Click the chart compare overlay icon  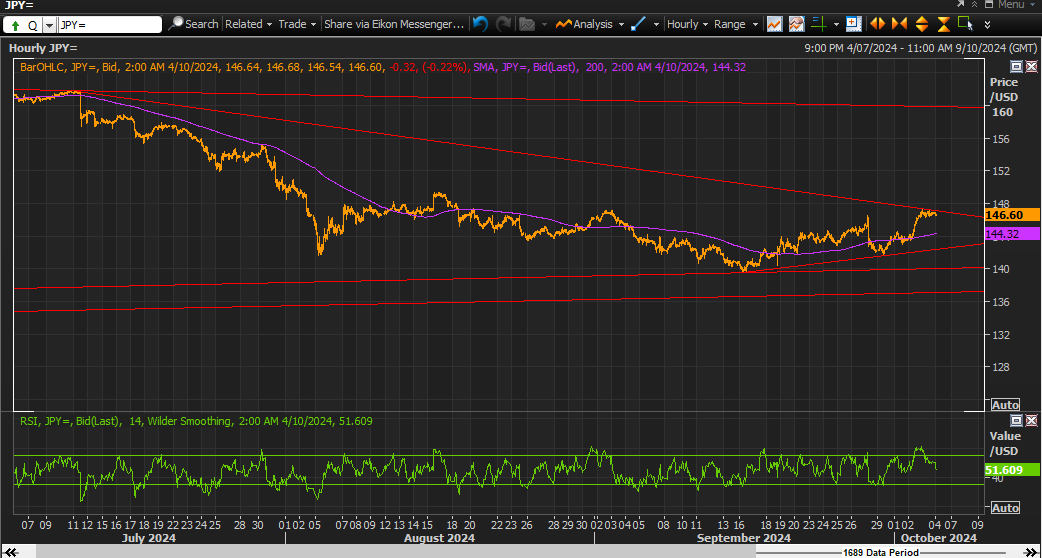tap(797, 24)
